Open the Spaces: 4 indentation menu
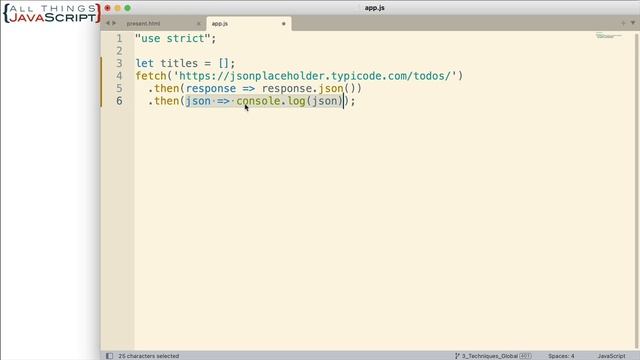The width and height of the screenshot is (640, 360). [561, 356]
